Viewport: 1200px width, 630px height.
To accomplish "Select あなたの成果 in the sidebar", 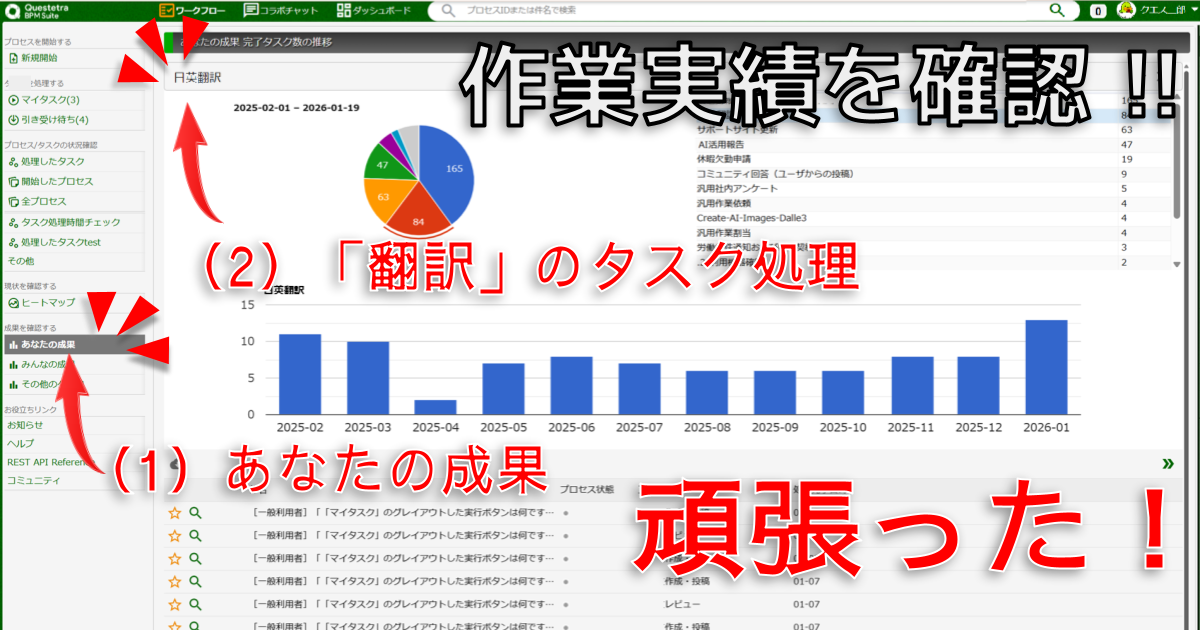I will [72, 344].
